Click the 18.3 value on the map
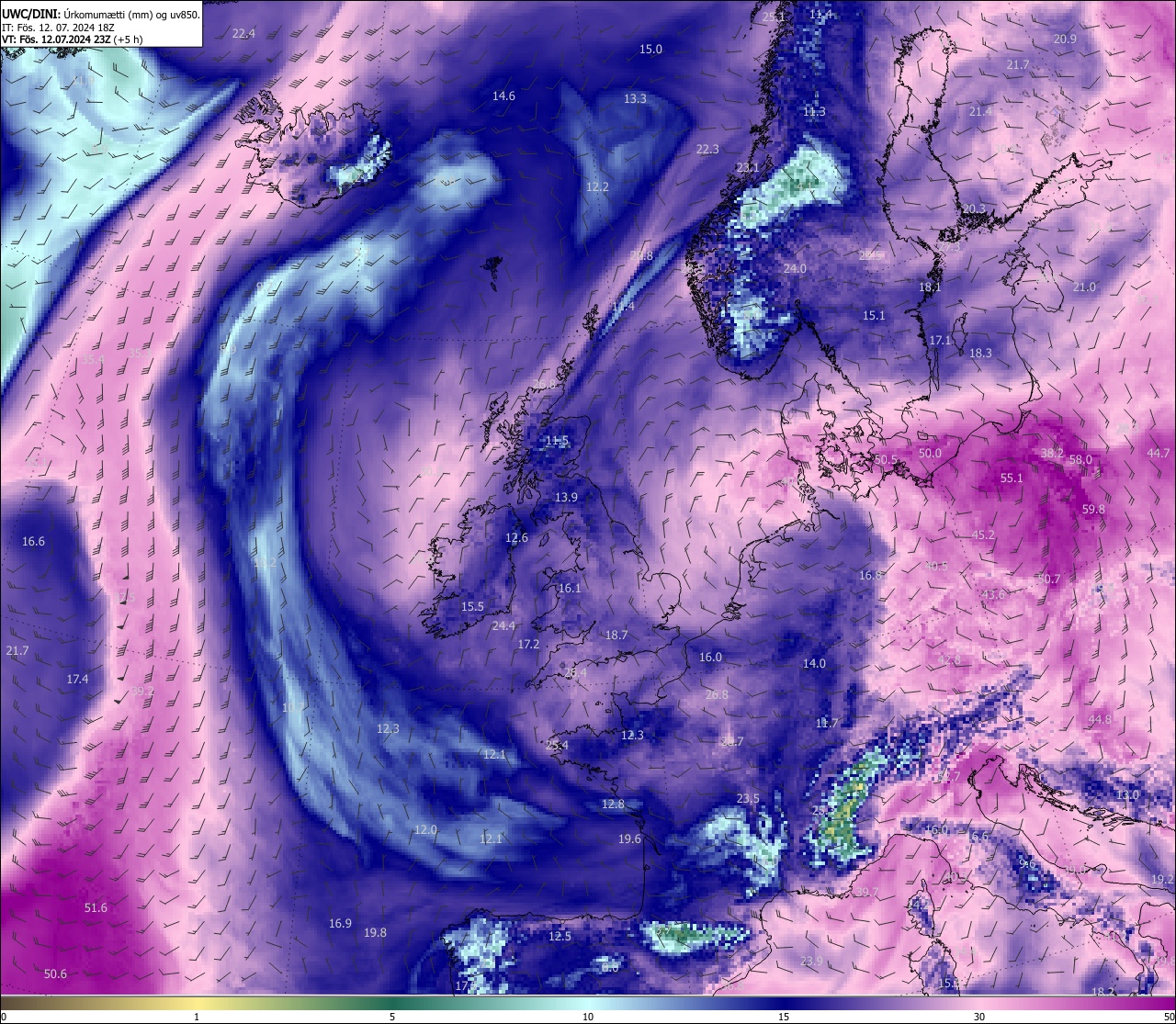Screen dimensions: 1176x1024 tap(980, 354)
